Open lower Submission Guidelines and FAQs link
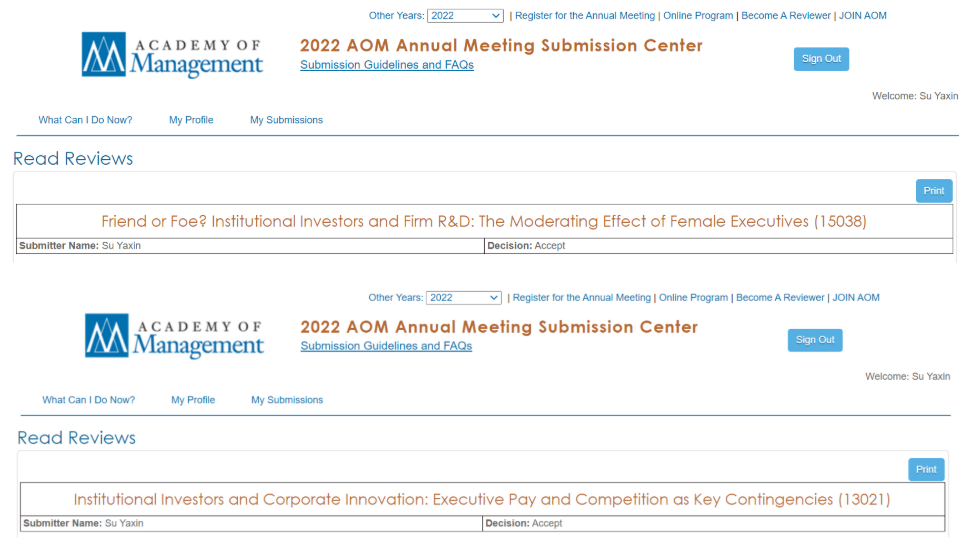Screen dimensions: 970x549 pyautogui.click(x=386, y=346)
